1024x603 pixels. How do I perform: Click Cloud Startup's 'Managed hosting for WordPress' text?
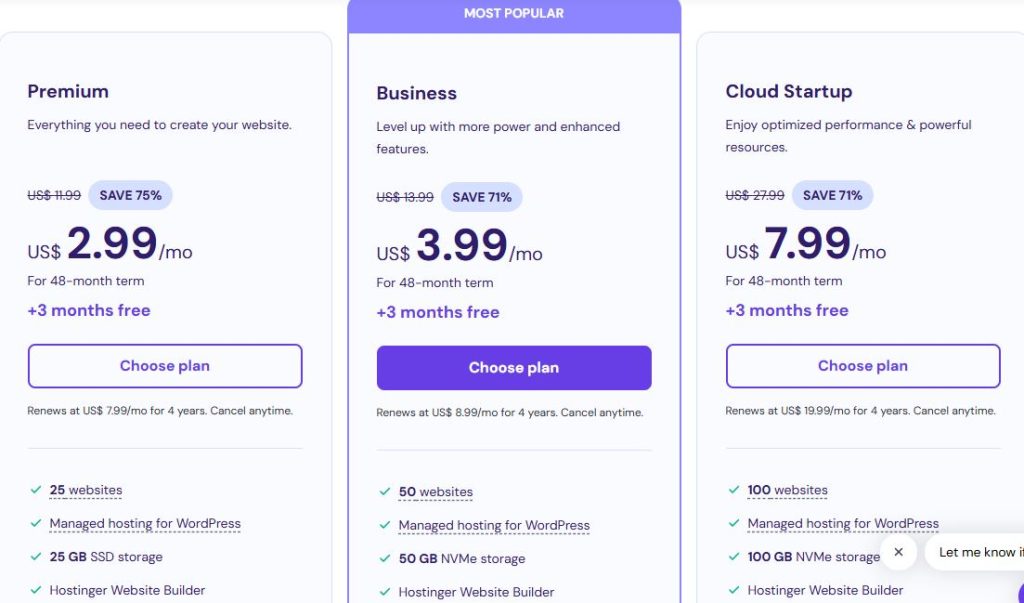click(842, 523)
